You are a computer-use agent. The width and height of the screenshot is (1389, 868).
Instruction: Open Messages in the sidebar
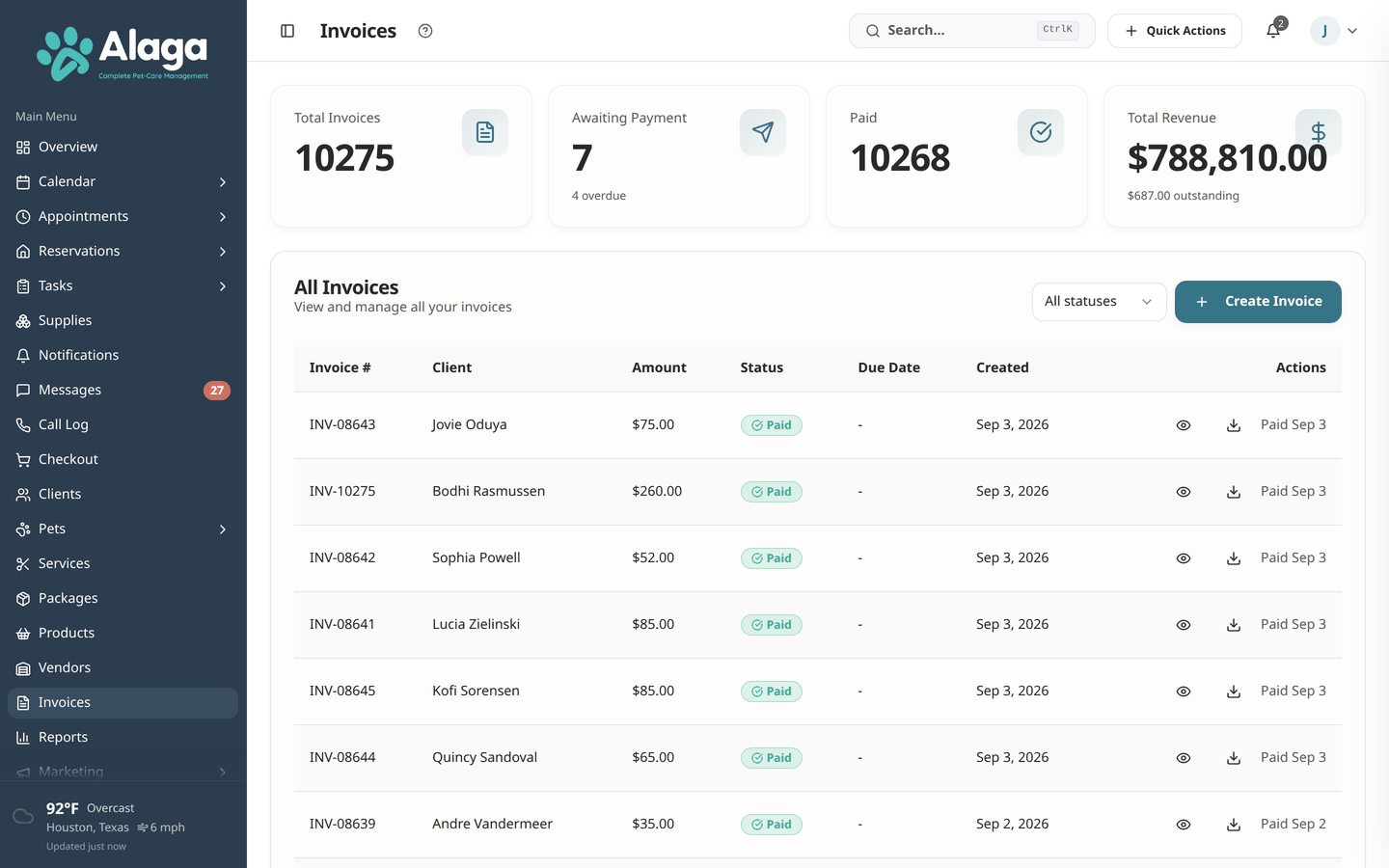click(x=123, y=391)
